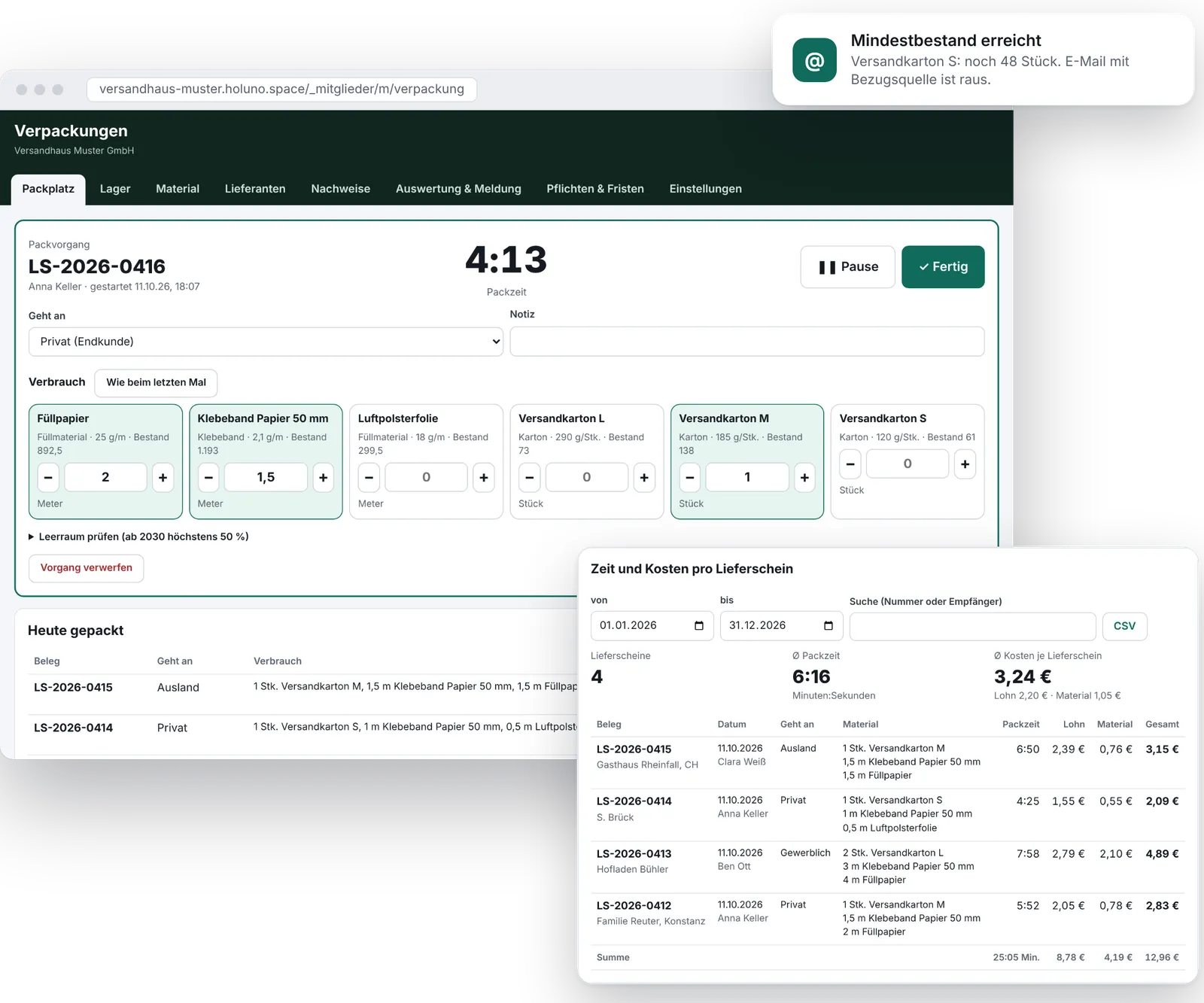
Task: Focus the Notiz input field
Action: 747,342
